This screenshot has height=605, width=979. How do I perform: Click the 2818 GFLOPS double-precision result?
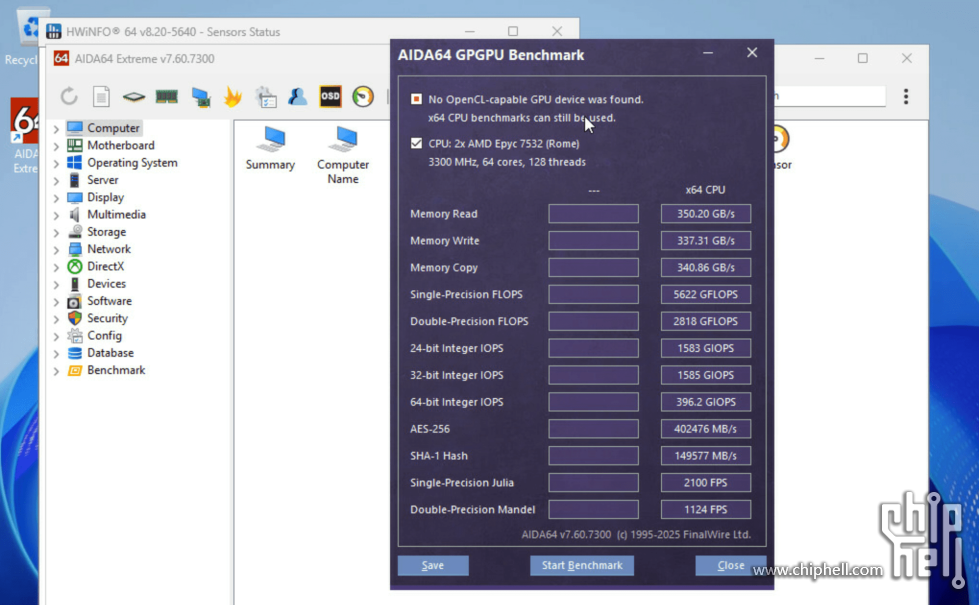click(706, 321)
